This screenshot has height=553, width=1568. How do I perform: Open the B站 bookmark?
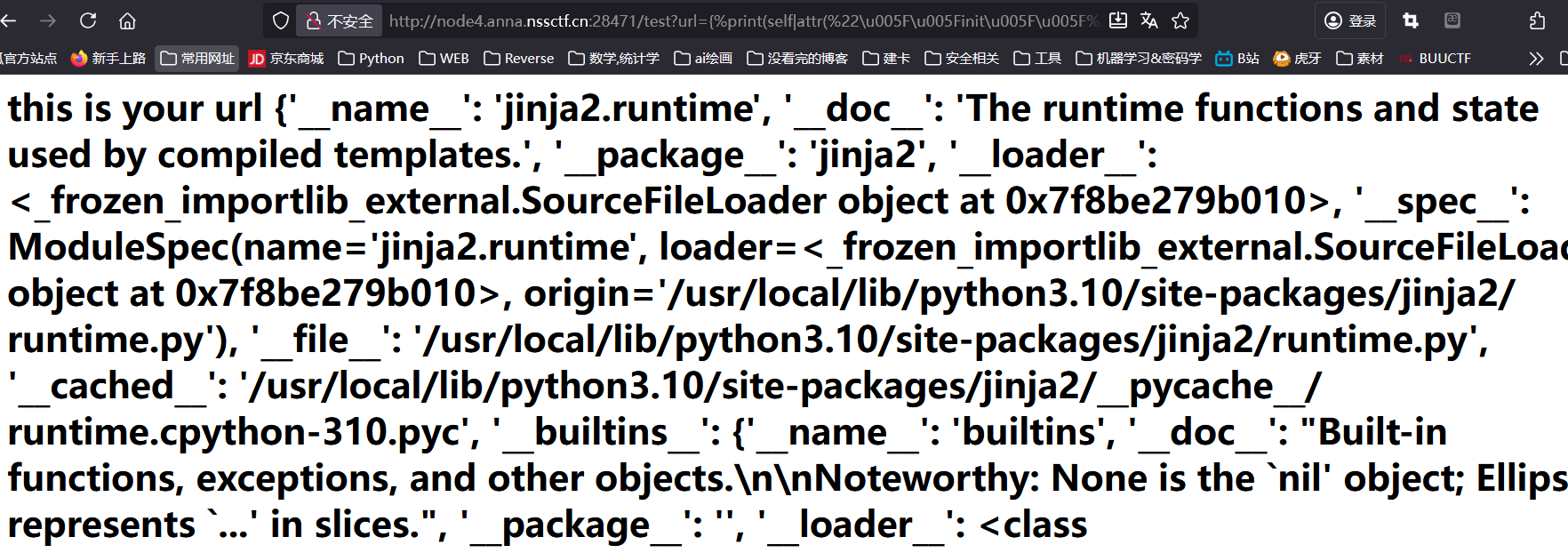pyautogui.click(x=1237, y=58)
